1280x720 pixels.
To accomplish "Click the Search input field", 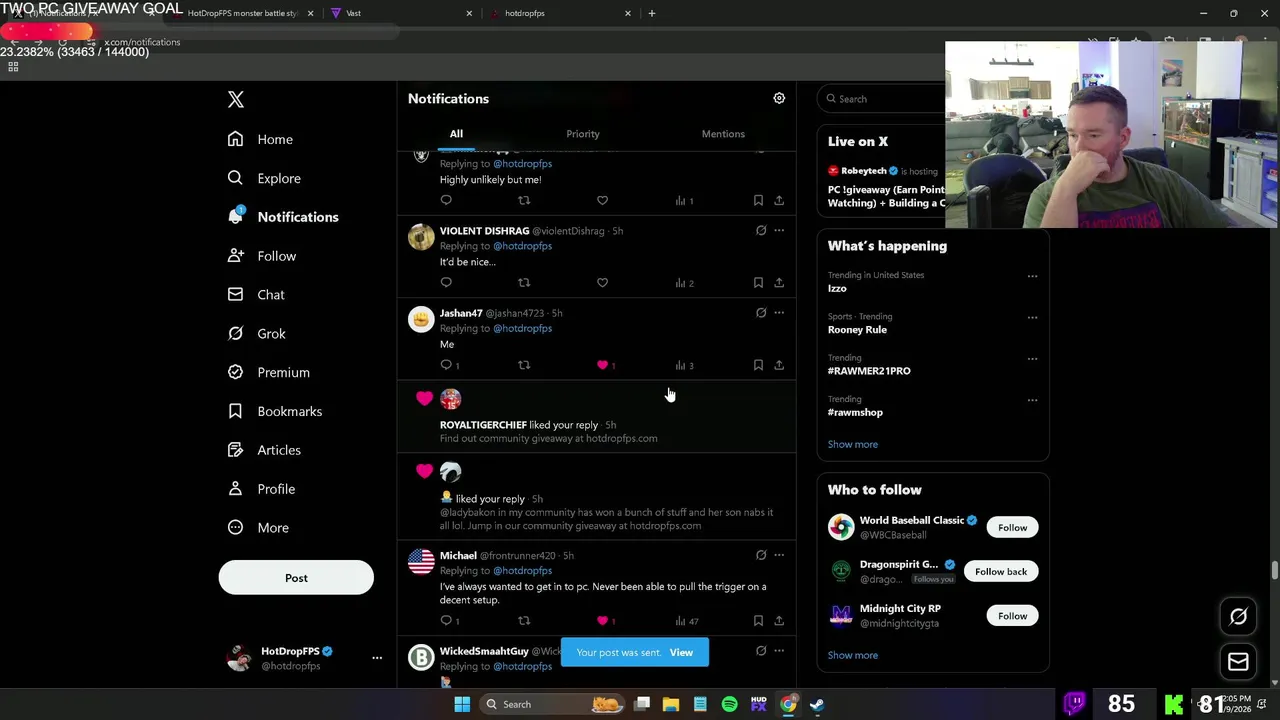I will 880,99.
